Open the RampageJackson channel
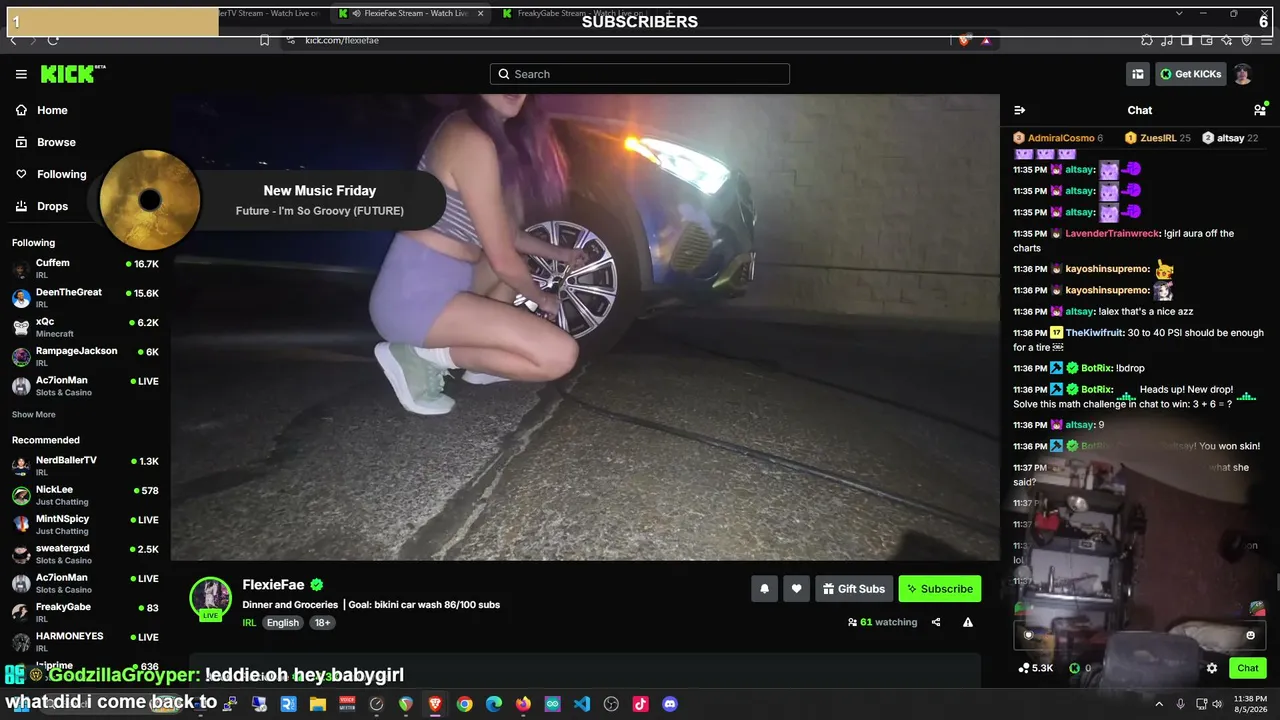This screenshot has width=1280, height=720. coord(85,357)
